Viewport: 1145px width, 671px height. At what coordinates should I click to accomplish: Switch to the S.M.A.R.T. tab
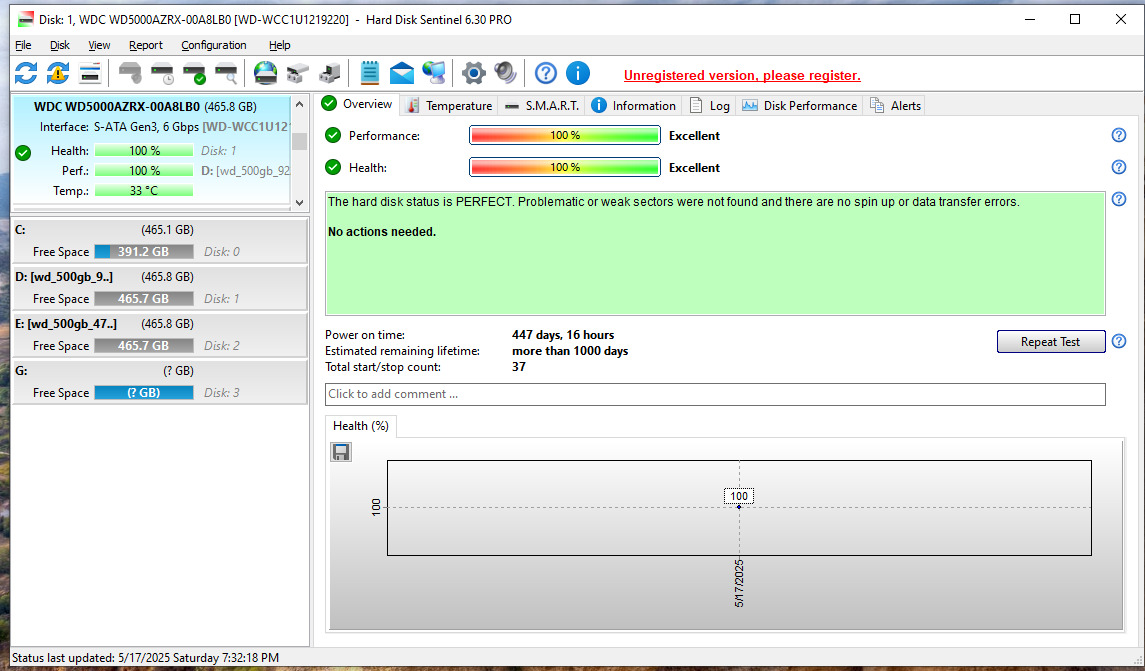pos(542,105)
